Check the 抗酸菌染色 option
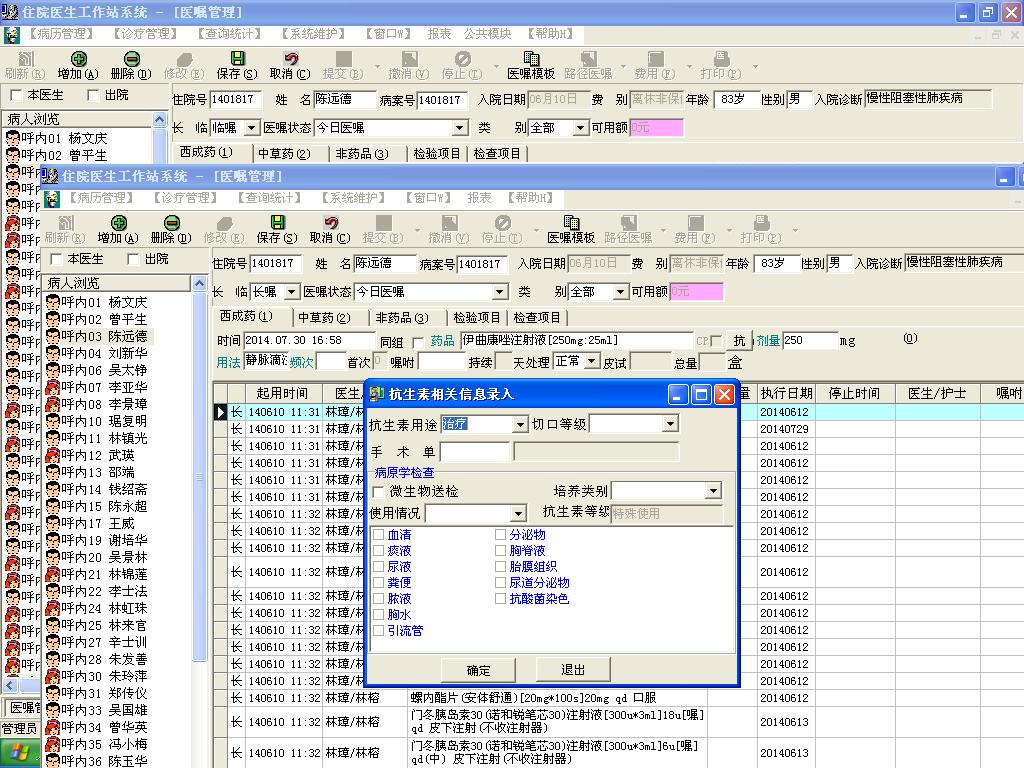 point(500,598)
